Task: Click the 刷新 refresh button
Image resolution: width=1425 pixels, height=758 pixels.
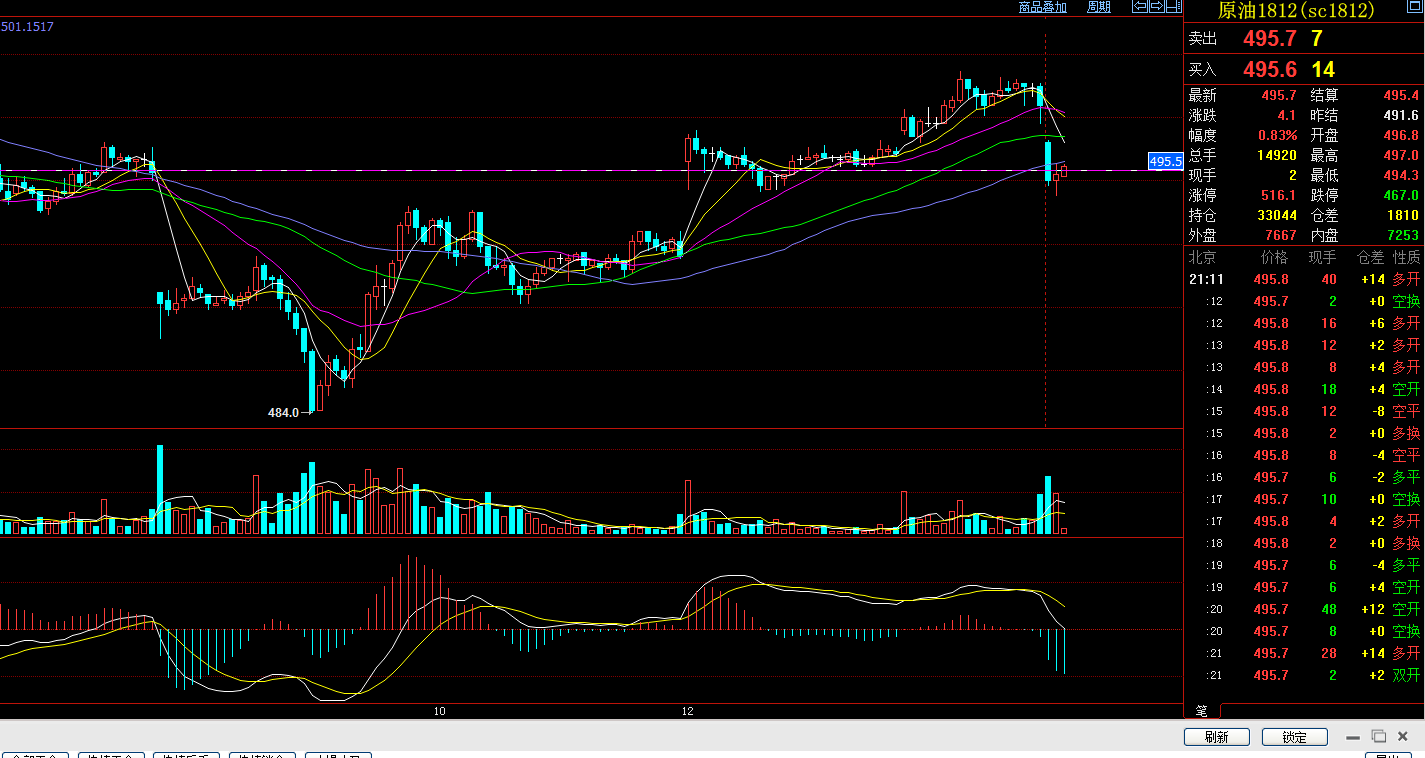Action: pos(1217,737)
